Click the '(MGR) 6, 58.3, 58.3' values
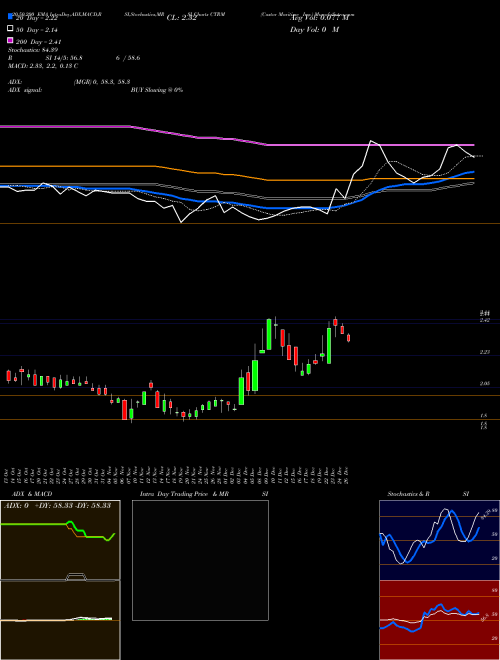This screenshot has height=660, width=500. pyautogui.click(x=102, y=82)
